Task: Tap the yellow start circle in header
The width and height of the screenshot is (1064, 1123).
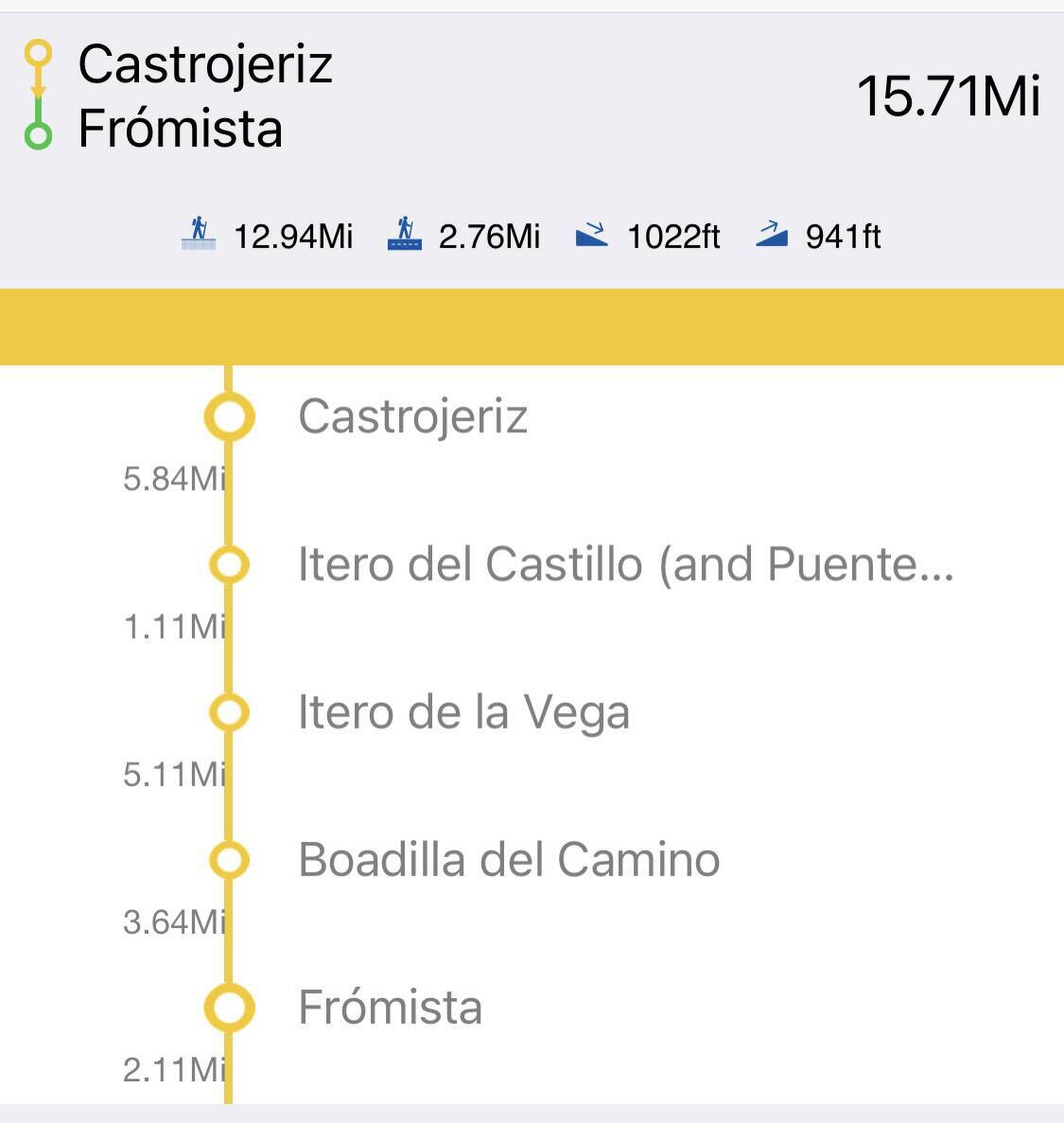Action: click(38, 53)
